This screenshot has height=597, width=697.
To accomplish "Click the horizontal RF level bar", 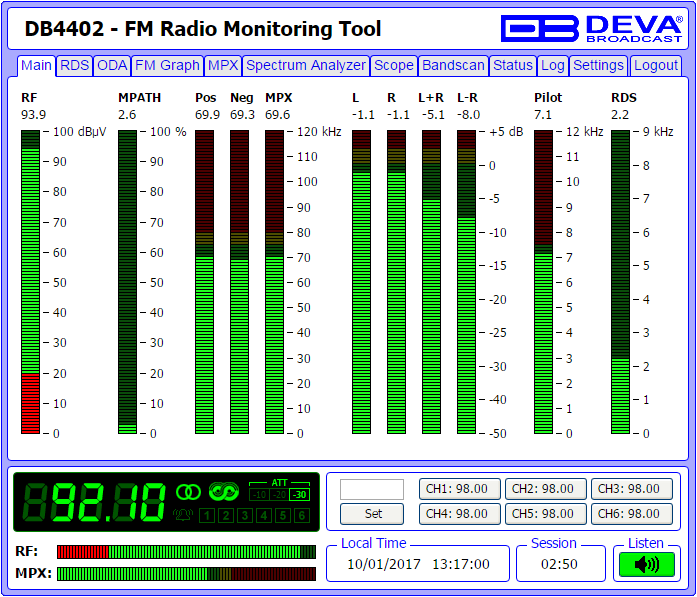I will pyautogui.click(x=187, y=552).
